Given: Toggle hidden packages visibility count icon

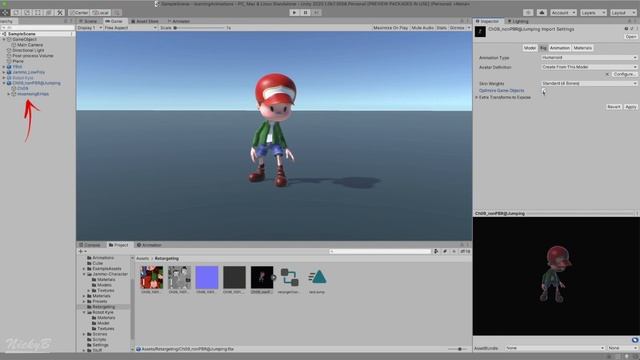Looking at the screenshot, I should (x=465, y=251).
